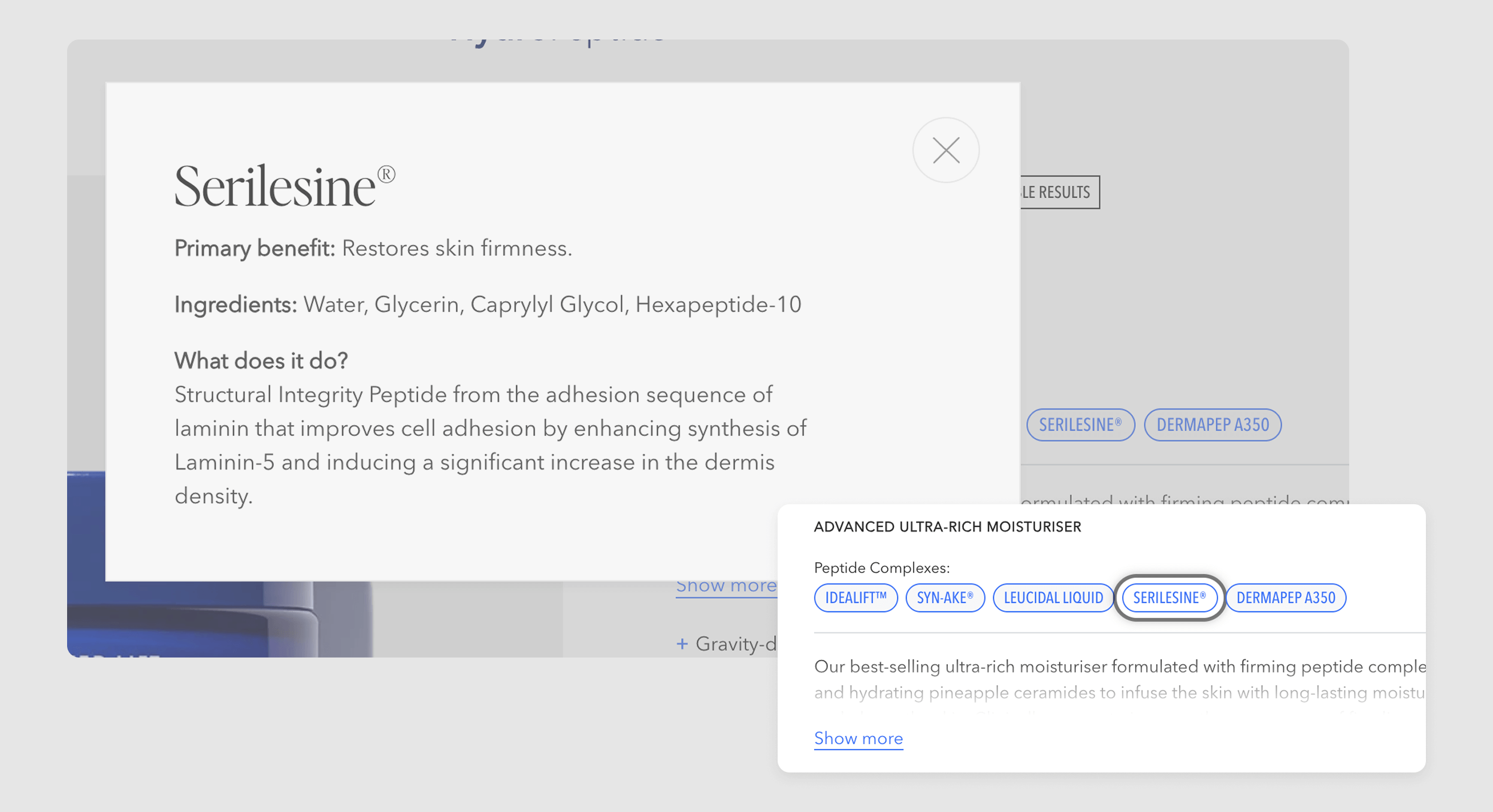Choose DERMAPEP A350 pill in white card

tap(1285, 598)
